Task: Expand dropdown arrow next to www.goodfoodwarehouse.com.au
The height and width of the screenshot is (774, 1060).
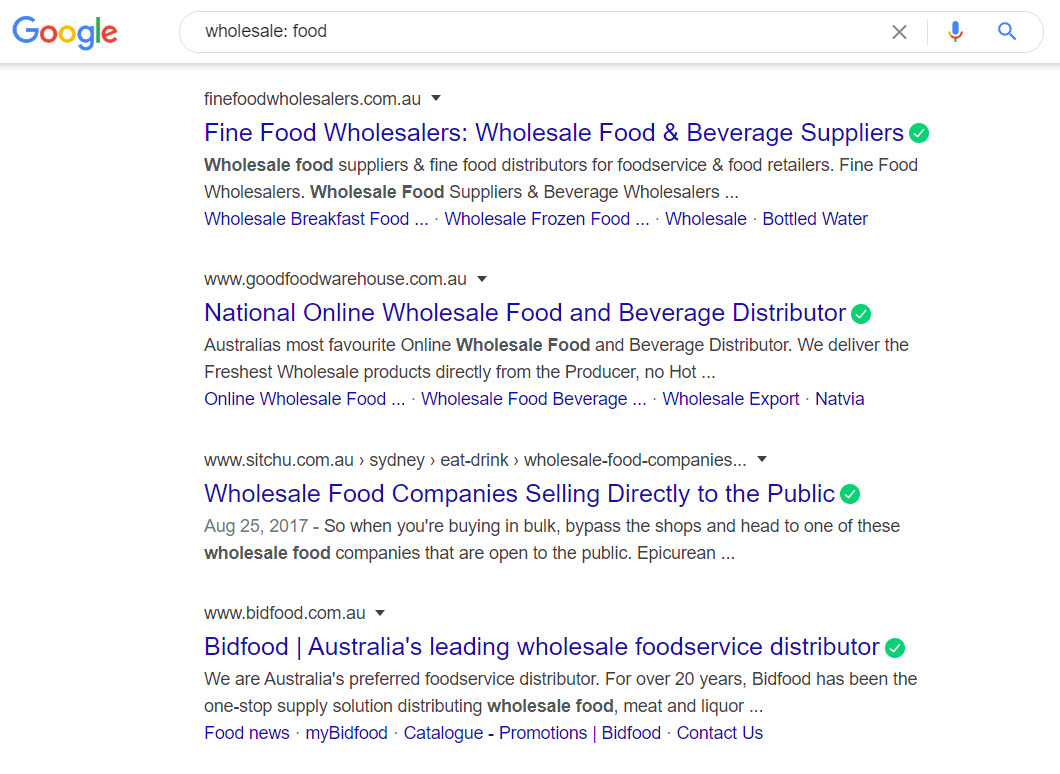Action: (482, 279)
